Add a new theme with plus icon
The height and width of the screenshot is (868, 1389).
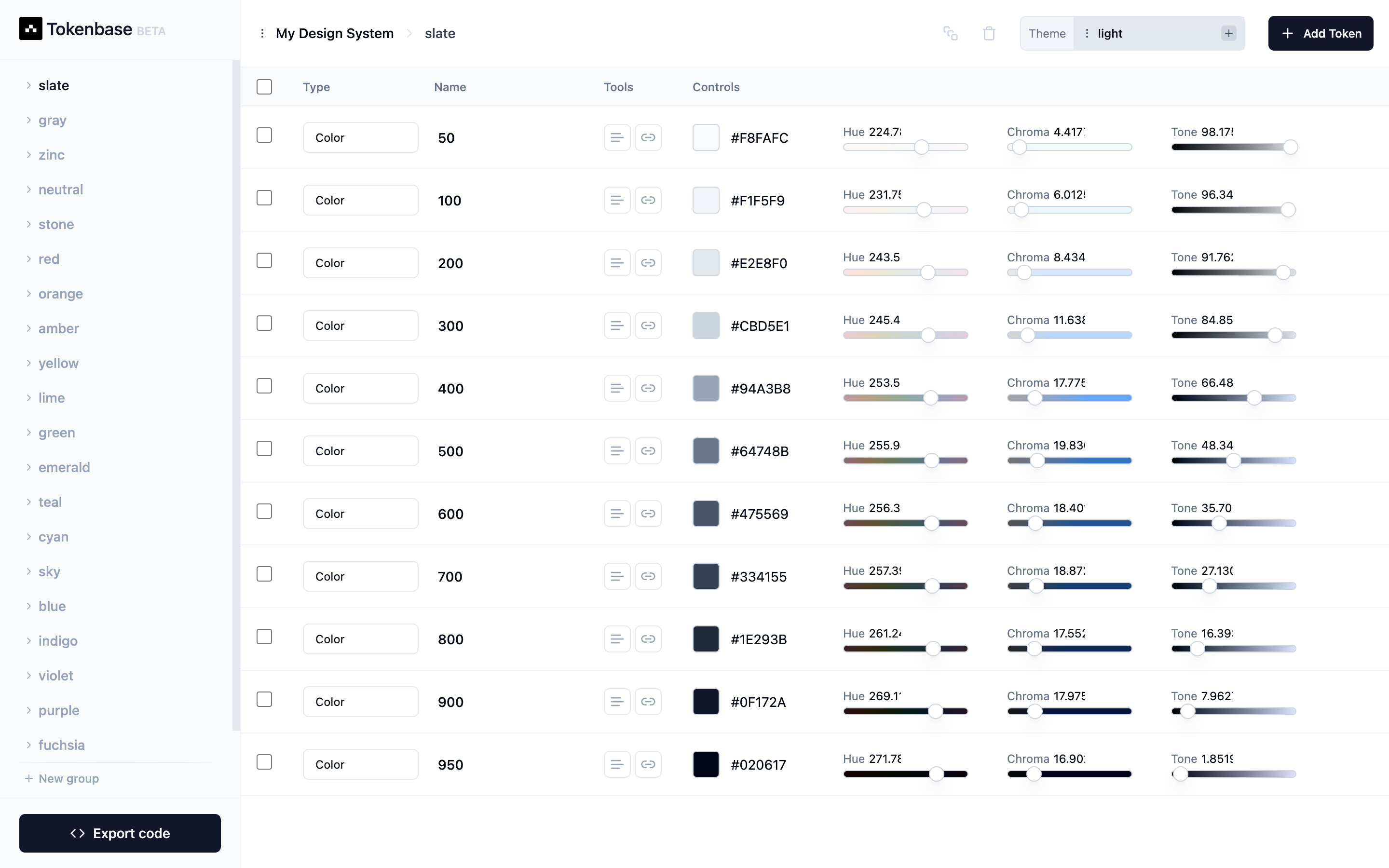point(1229,33)
